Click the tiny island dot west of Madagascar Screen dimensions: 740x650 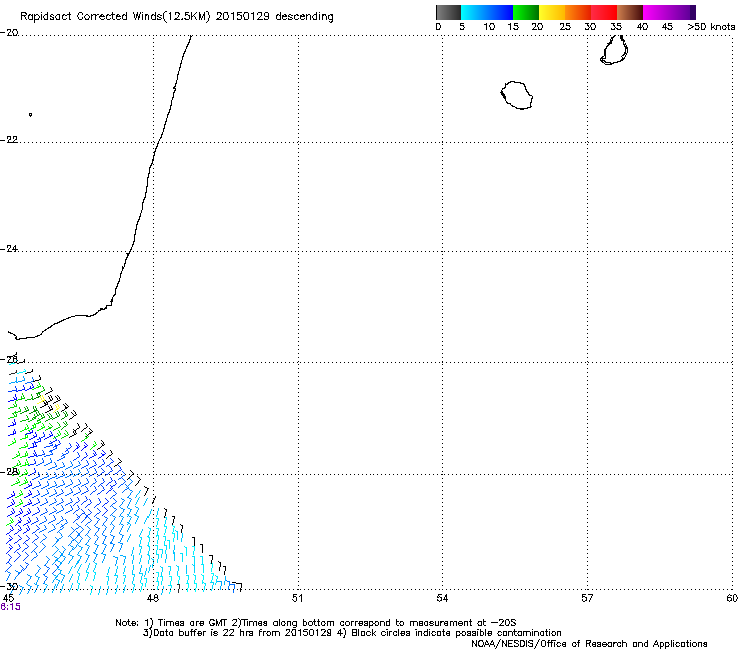[x=30, y=115]
